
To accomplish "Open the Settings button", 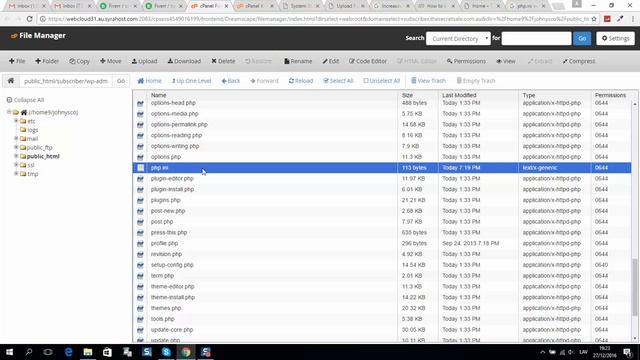I will point(616,38).
